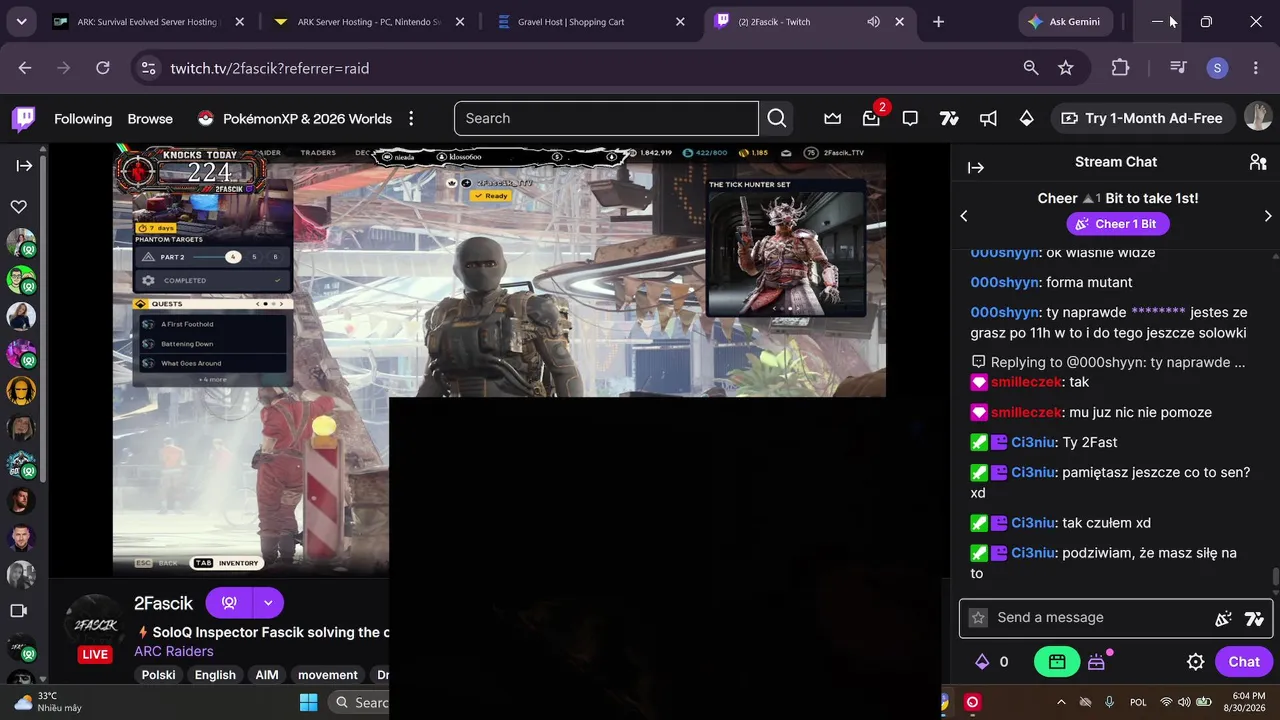Viewport: 1280px width, 720px height.
Task: Click the twitch.tv address bar URL
Action: pos(270,68)
